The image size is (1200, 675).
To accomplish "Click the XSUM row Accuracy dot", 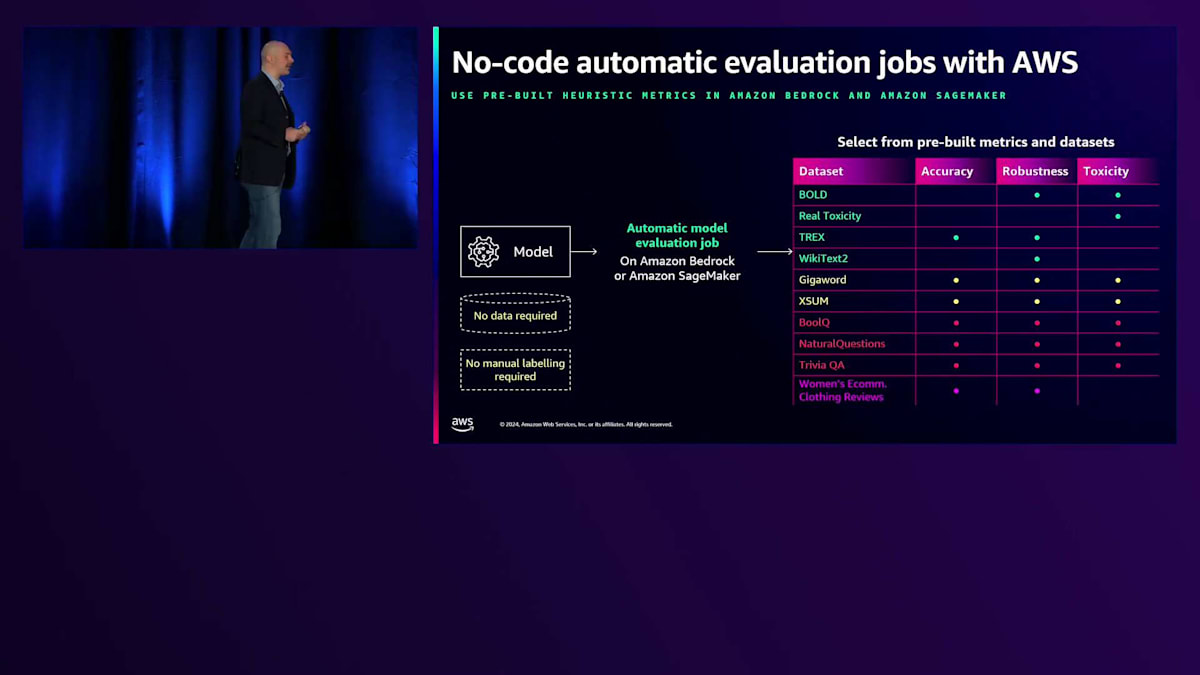I will pyautogui.click(x=956, y=301).
